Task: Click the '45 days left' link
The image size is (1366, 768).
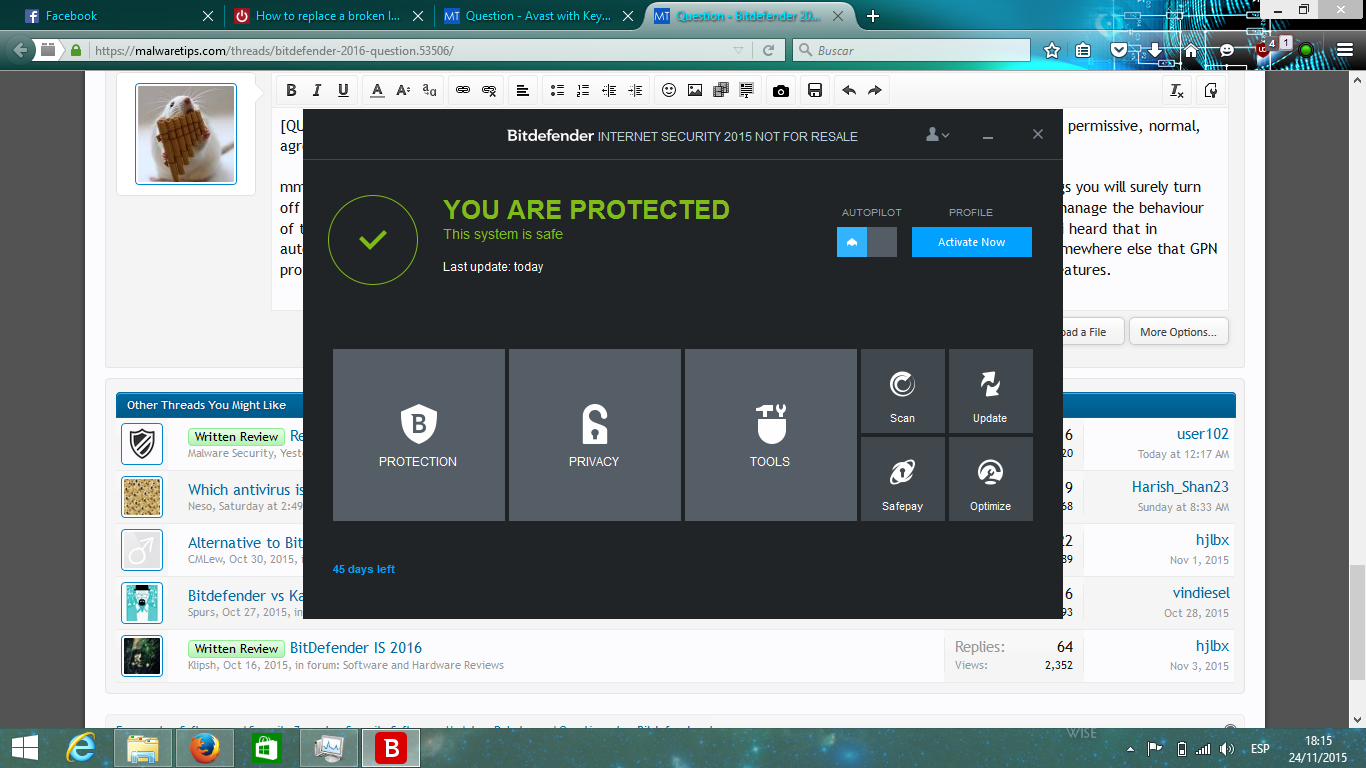Action: coord(364,569)
